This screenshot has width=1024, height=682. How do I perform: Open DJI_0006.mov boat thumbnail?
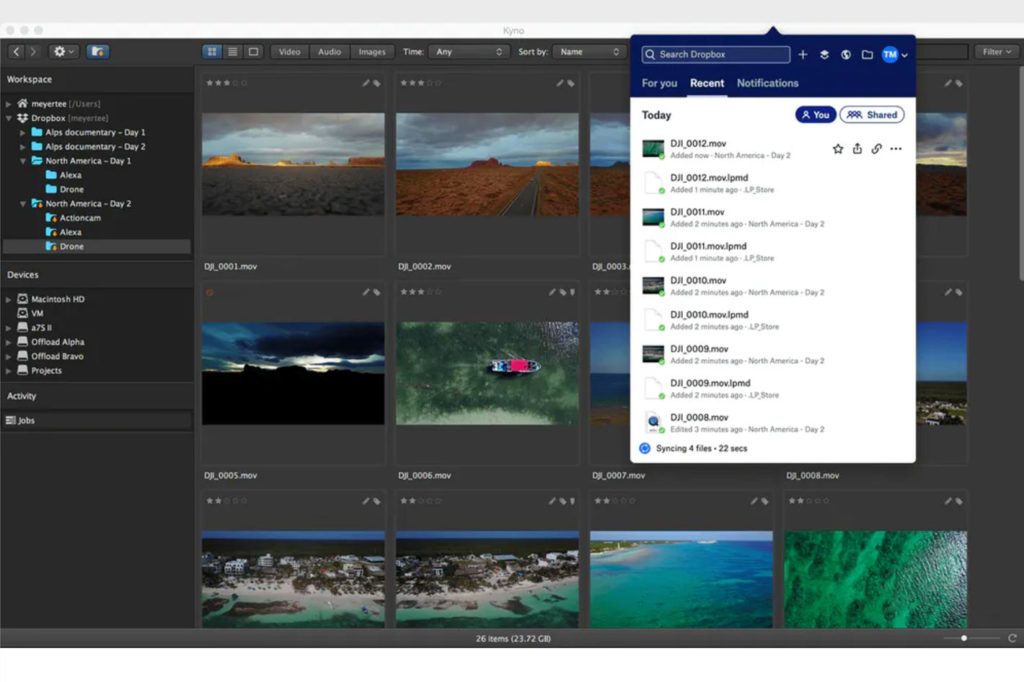[487, 373]
